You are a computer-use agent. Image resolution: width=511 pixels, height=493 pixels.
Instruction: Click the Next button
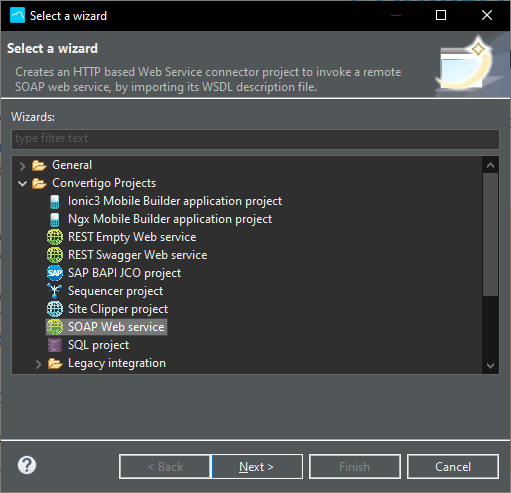(x=257, y=467)
